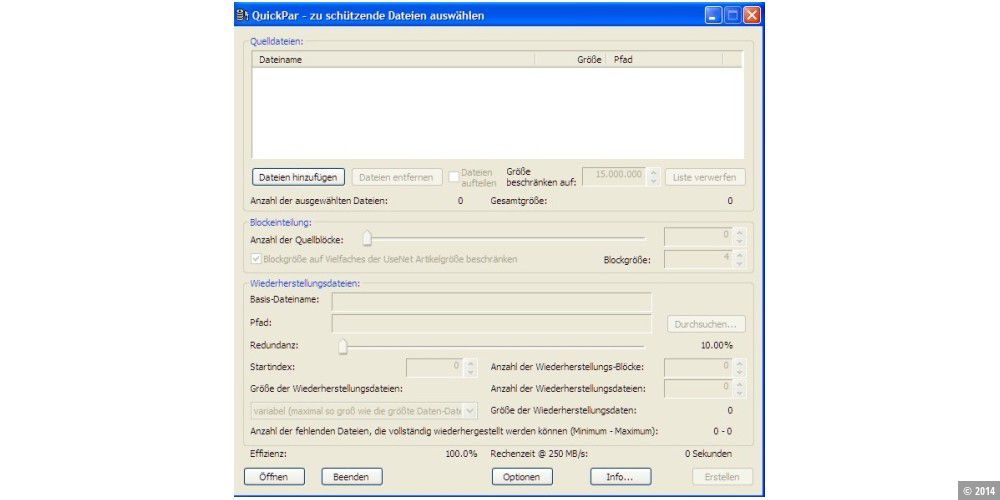
Task: Toggle 'Dateien aufteilen' checkbox
Action: [453, 177]
